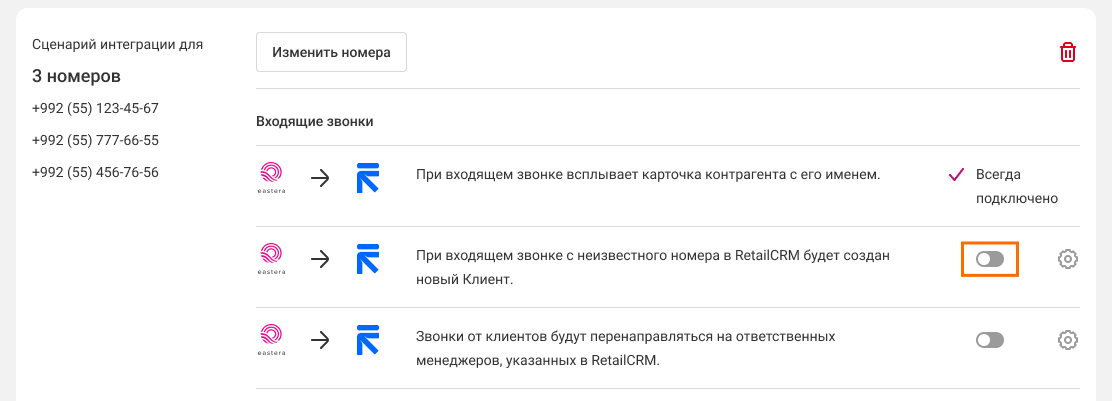This screenshot has width=1112, height=401.
Task: Click the Всегда подключено status text
Action: pos(1016,186)
